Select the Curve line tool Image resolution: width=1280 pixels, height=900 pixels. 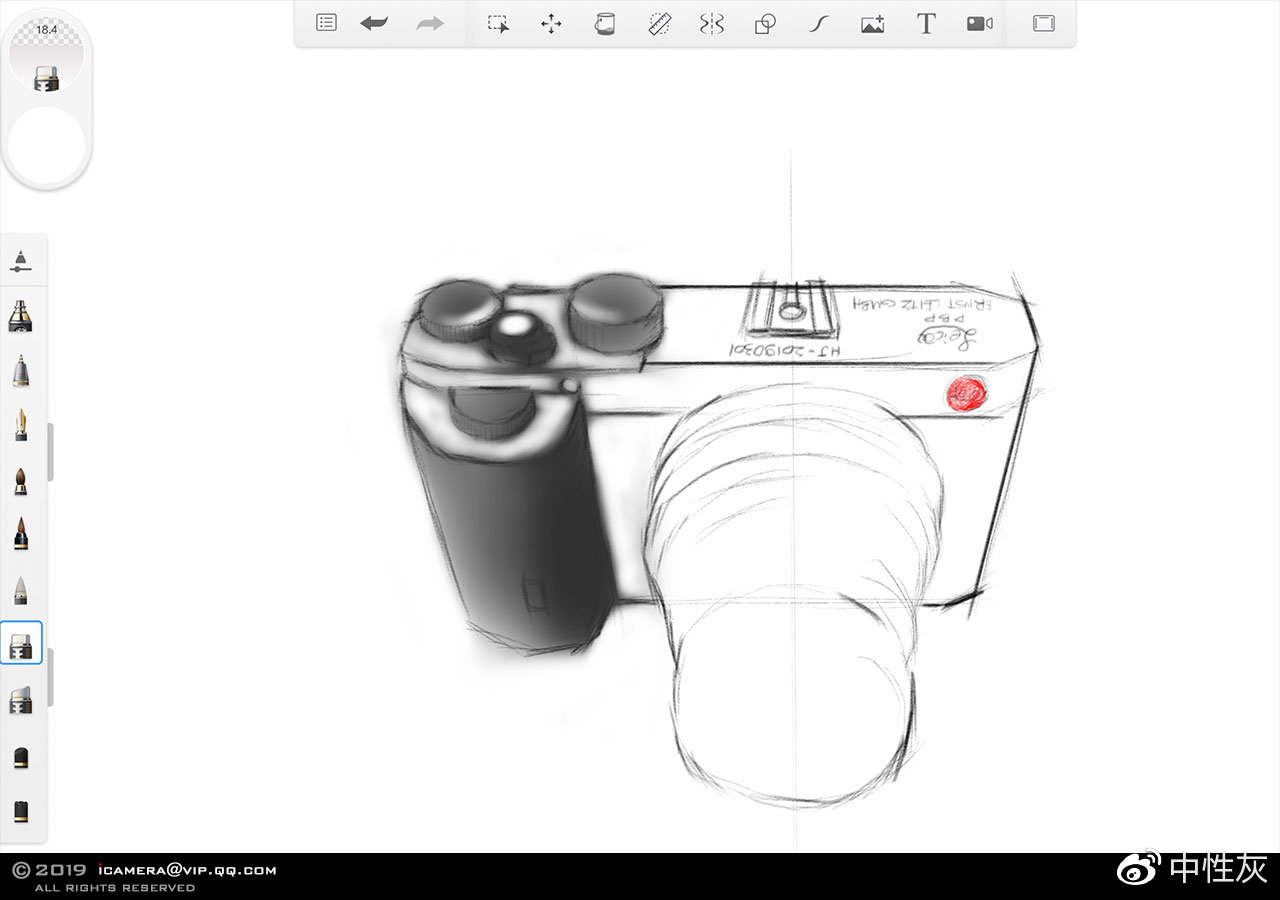click(817, 23)
